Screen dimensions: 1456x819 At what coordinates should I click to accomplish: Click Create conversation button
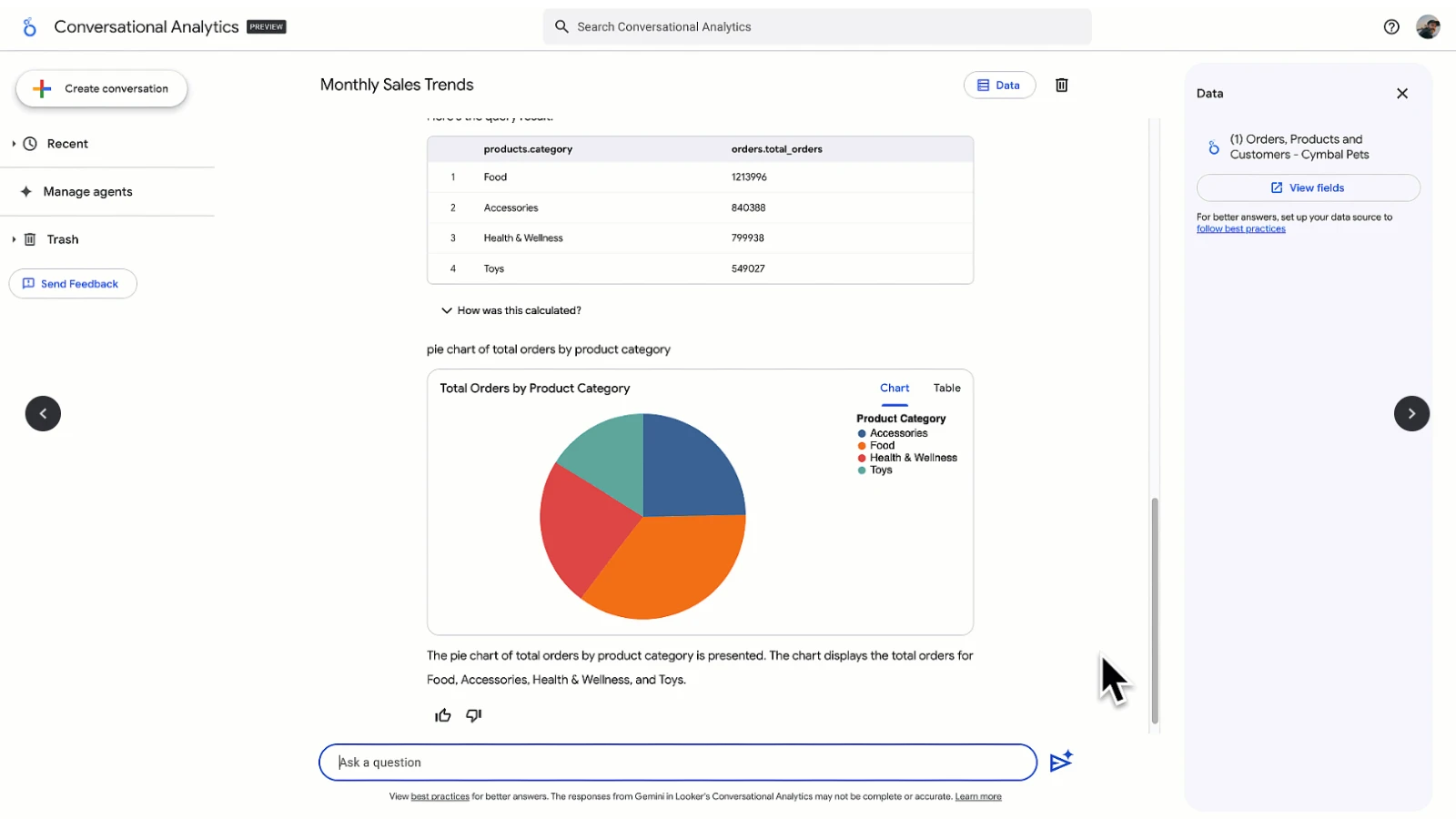click(101, 88)
